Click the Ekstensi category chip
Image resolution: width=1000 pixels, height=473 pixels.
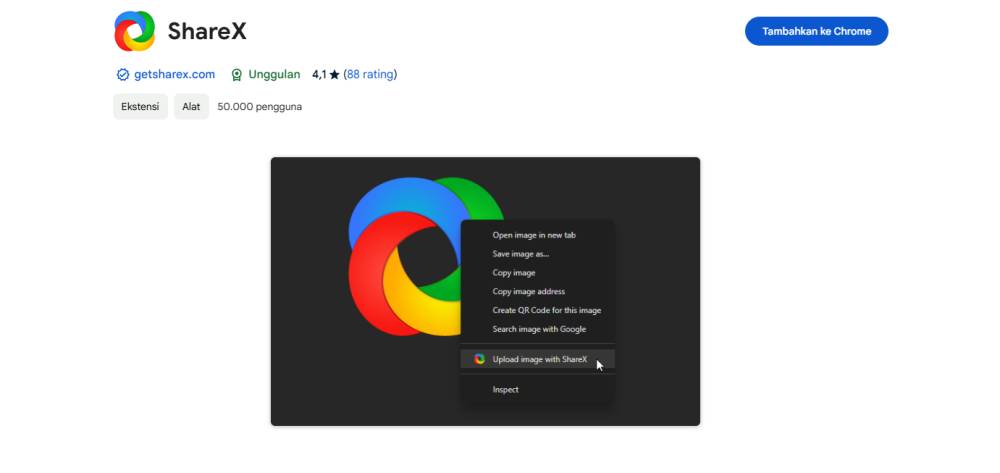[x=140, y=106]
